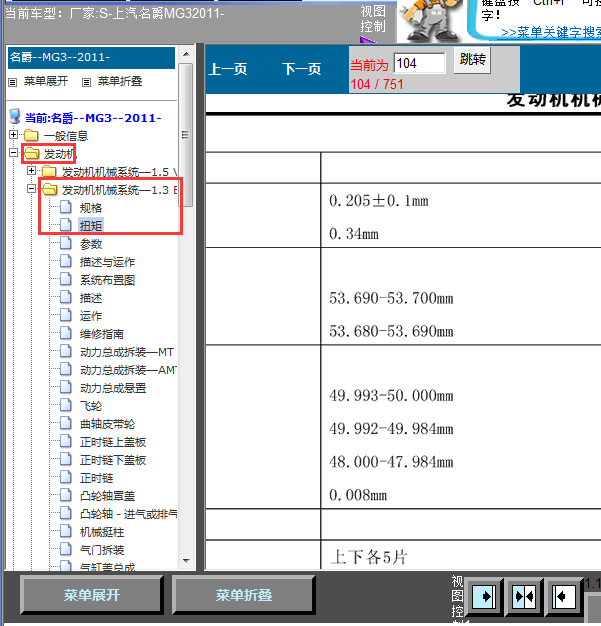Click view control center-split arrows icon
Screen dimensions: 601x626
[524, 596]
